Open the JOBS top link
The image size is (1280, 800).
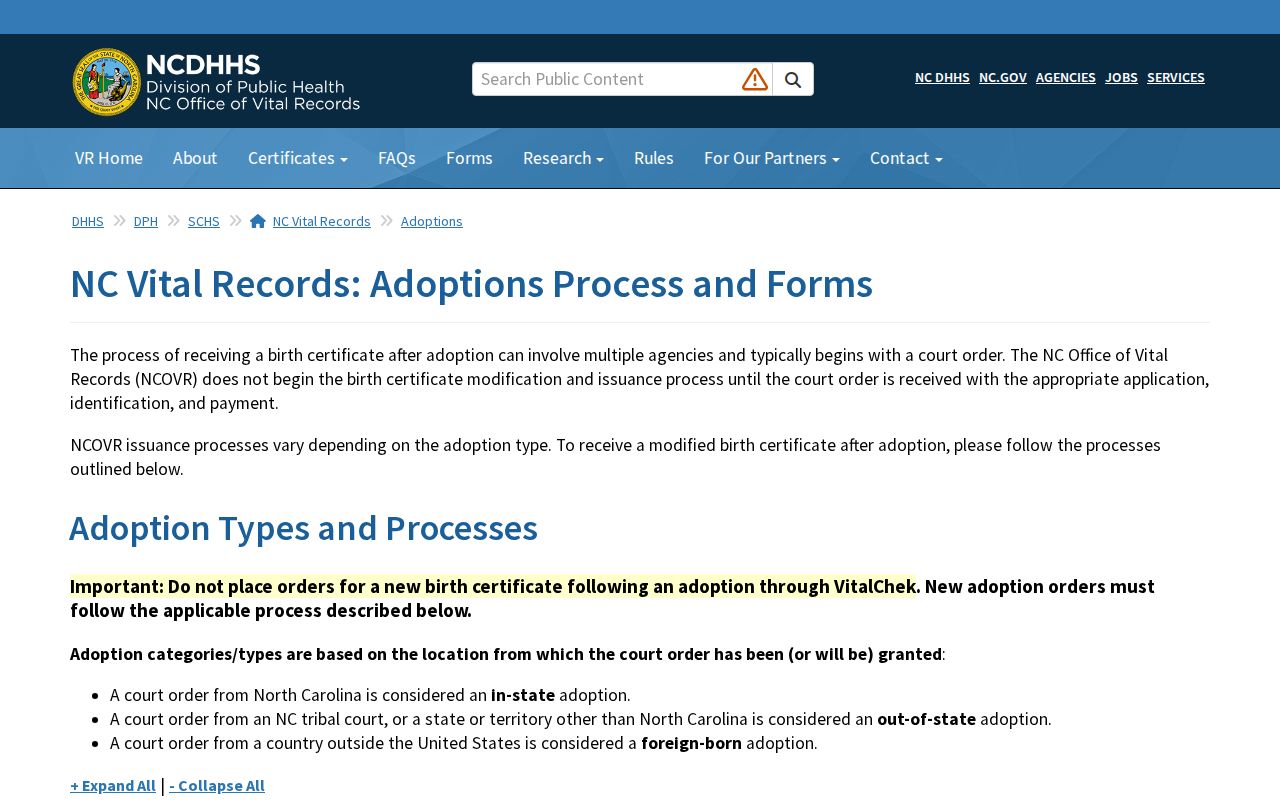[x=1121, y=78]
